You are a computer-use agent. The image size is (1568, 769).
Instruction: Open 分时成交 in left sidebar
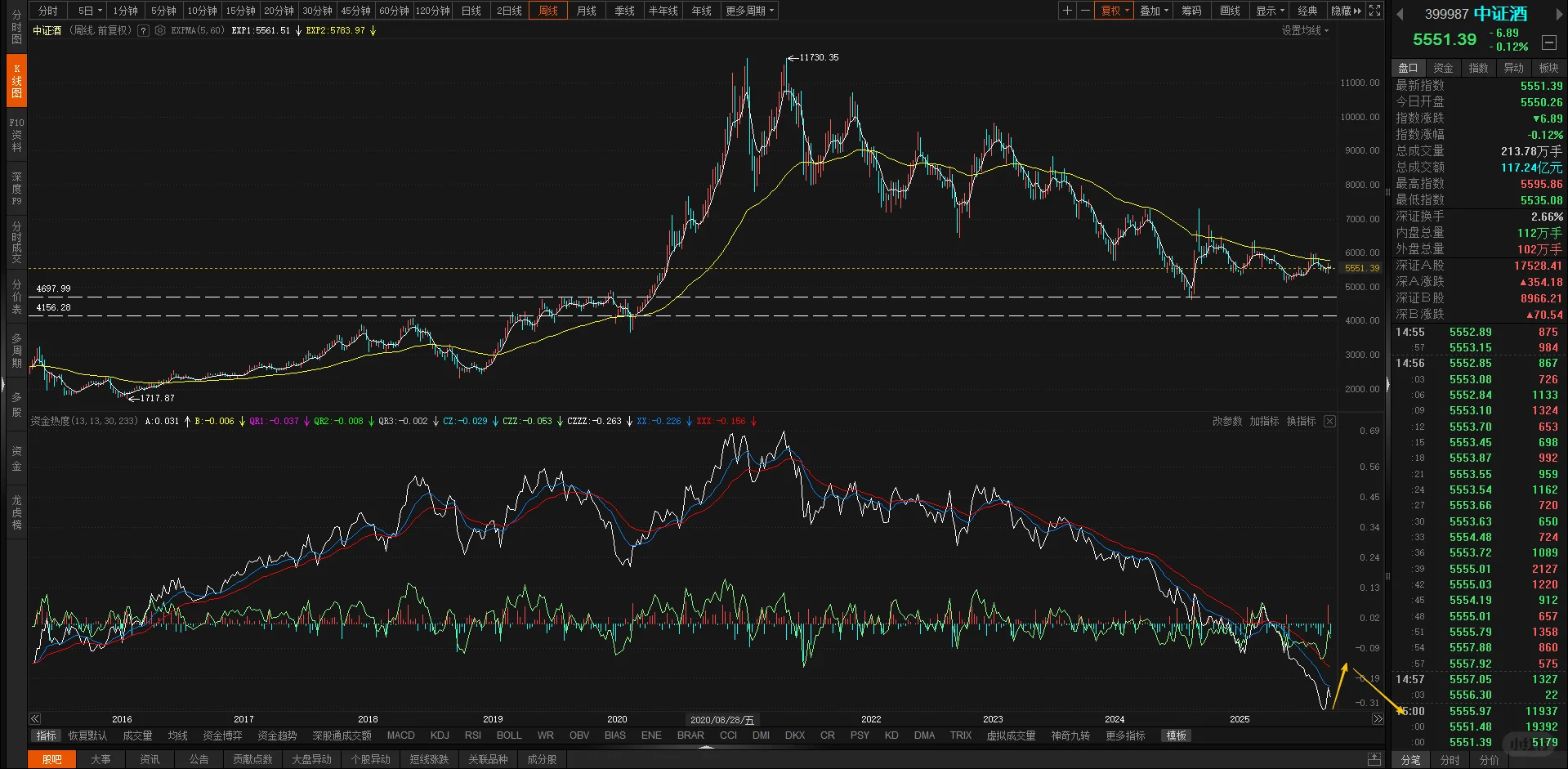[16, 243]
